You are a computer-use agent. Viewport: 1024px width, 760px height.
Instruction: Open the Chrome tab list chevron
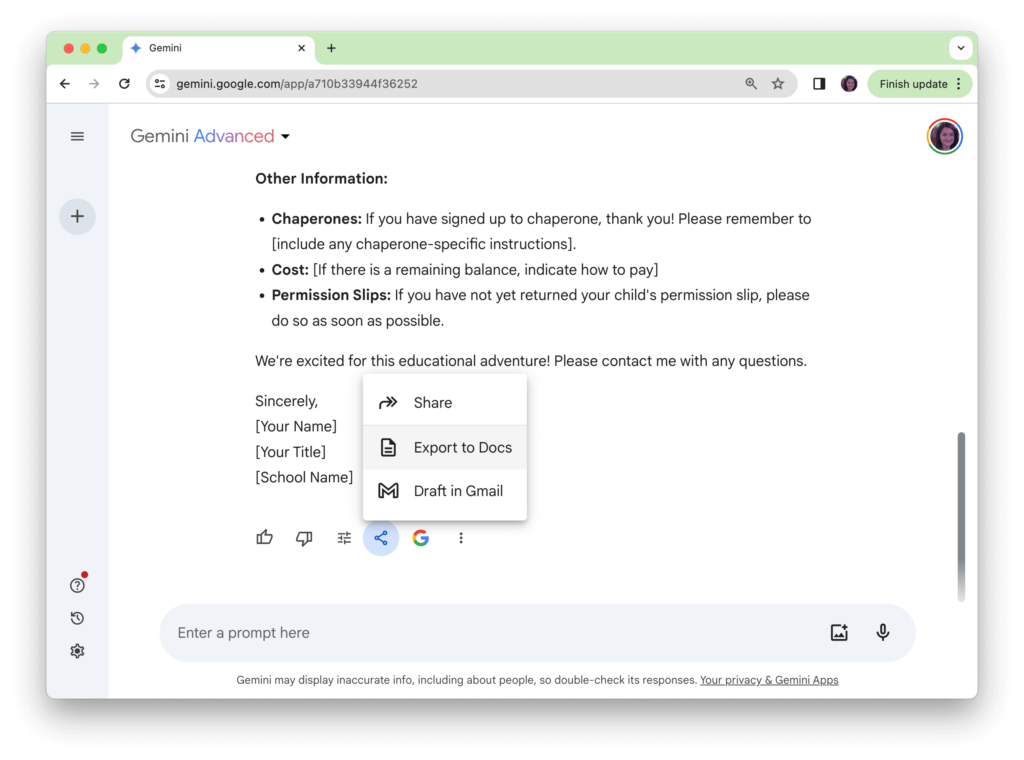pyautogui.click(x=961, y=47)
